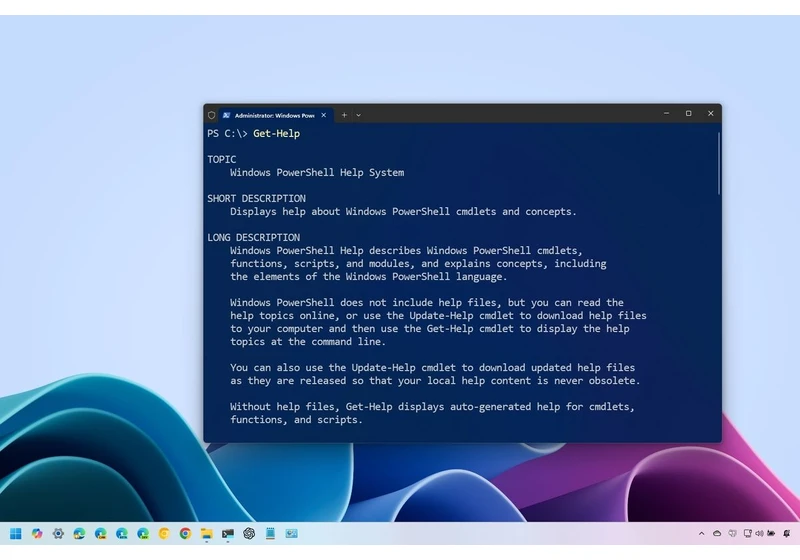Click the tray icon right of OneDrive
The image size is (800, 560).
coord(733,533)
